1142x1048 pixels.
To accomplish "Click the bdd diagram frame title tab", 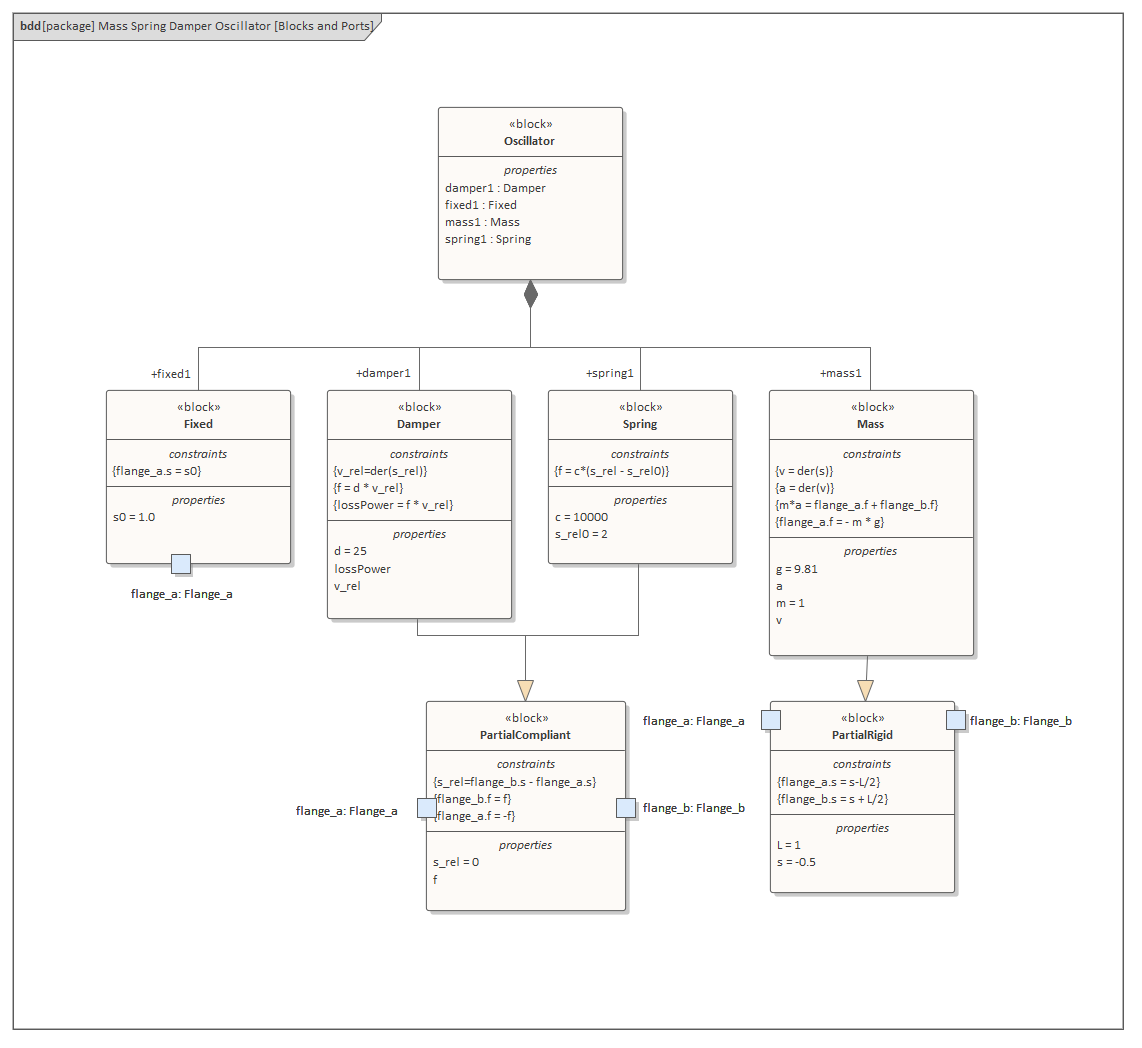I will (x=197, y=26).
